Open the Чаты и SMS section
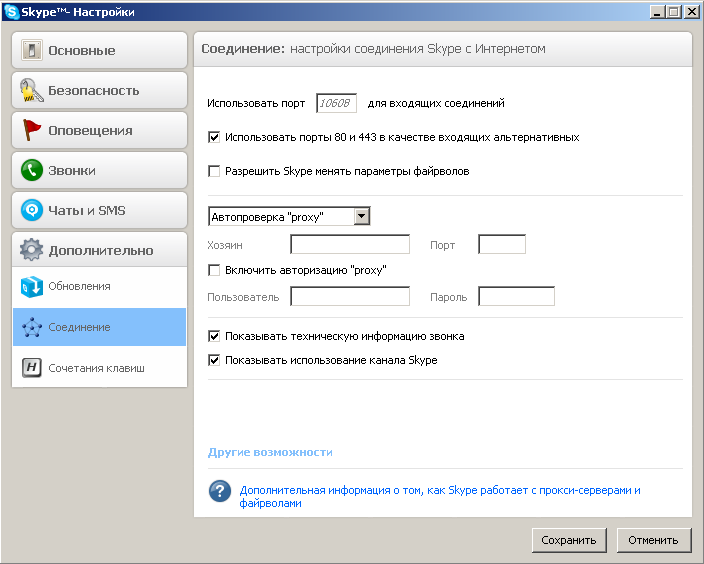 (x=99, y=210)
